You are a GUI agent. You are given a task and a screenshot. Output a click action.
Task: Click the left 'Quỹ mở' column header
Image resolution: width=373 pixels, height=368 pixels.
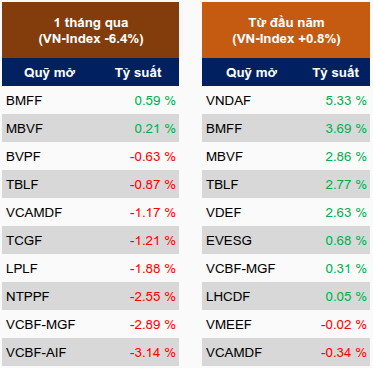pyautogui.click(x=49, y=72)
